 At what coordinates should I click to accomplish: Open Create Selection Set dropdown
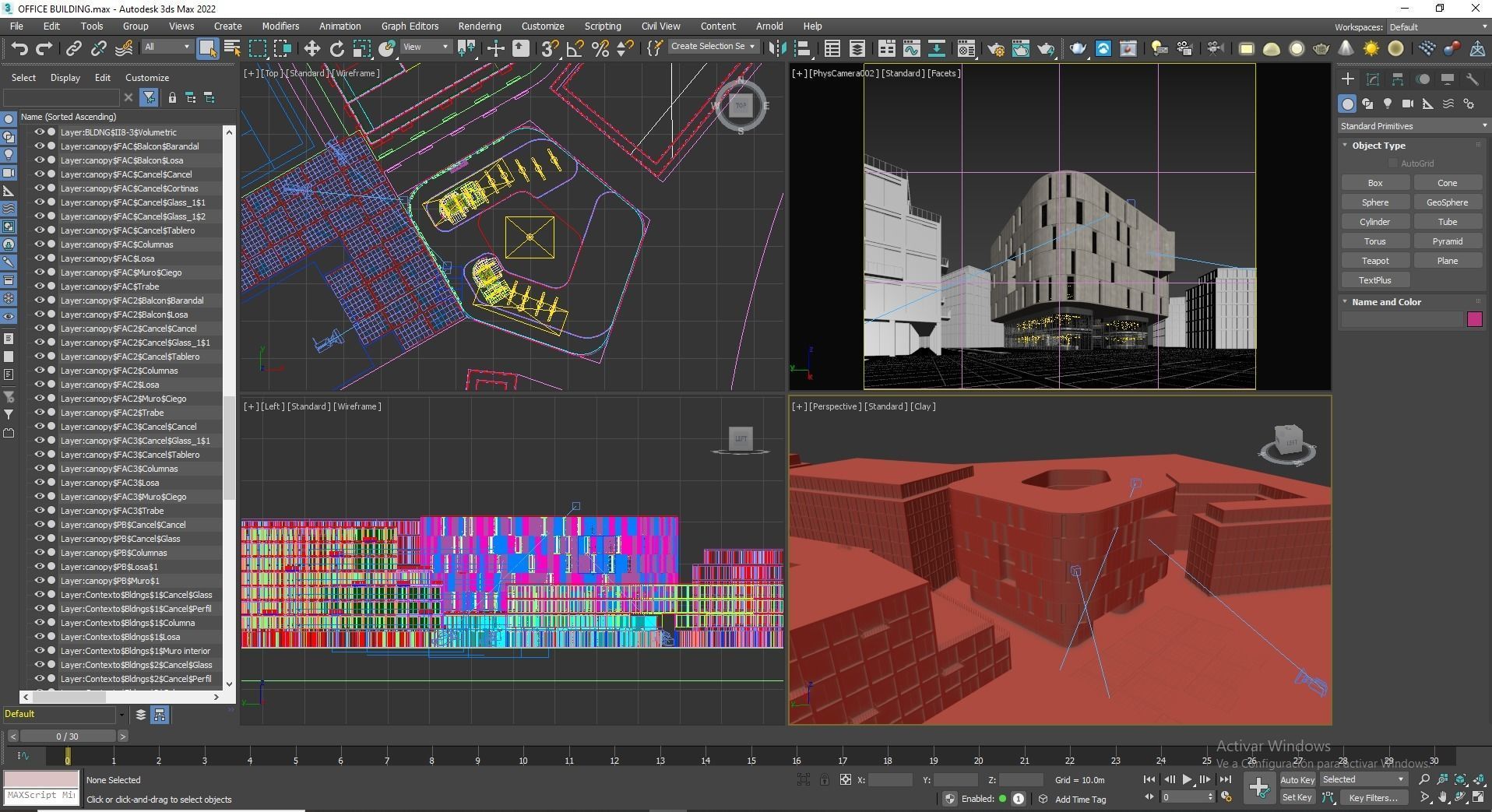(713, 47)
